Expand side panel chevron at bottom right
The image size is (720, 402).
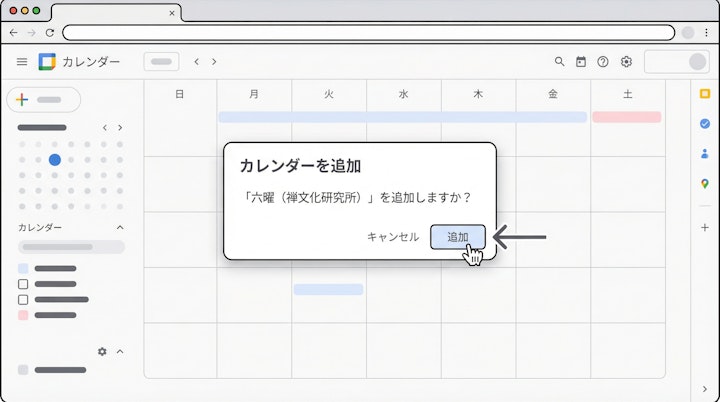pyautogui.click(x=705, y=389)
